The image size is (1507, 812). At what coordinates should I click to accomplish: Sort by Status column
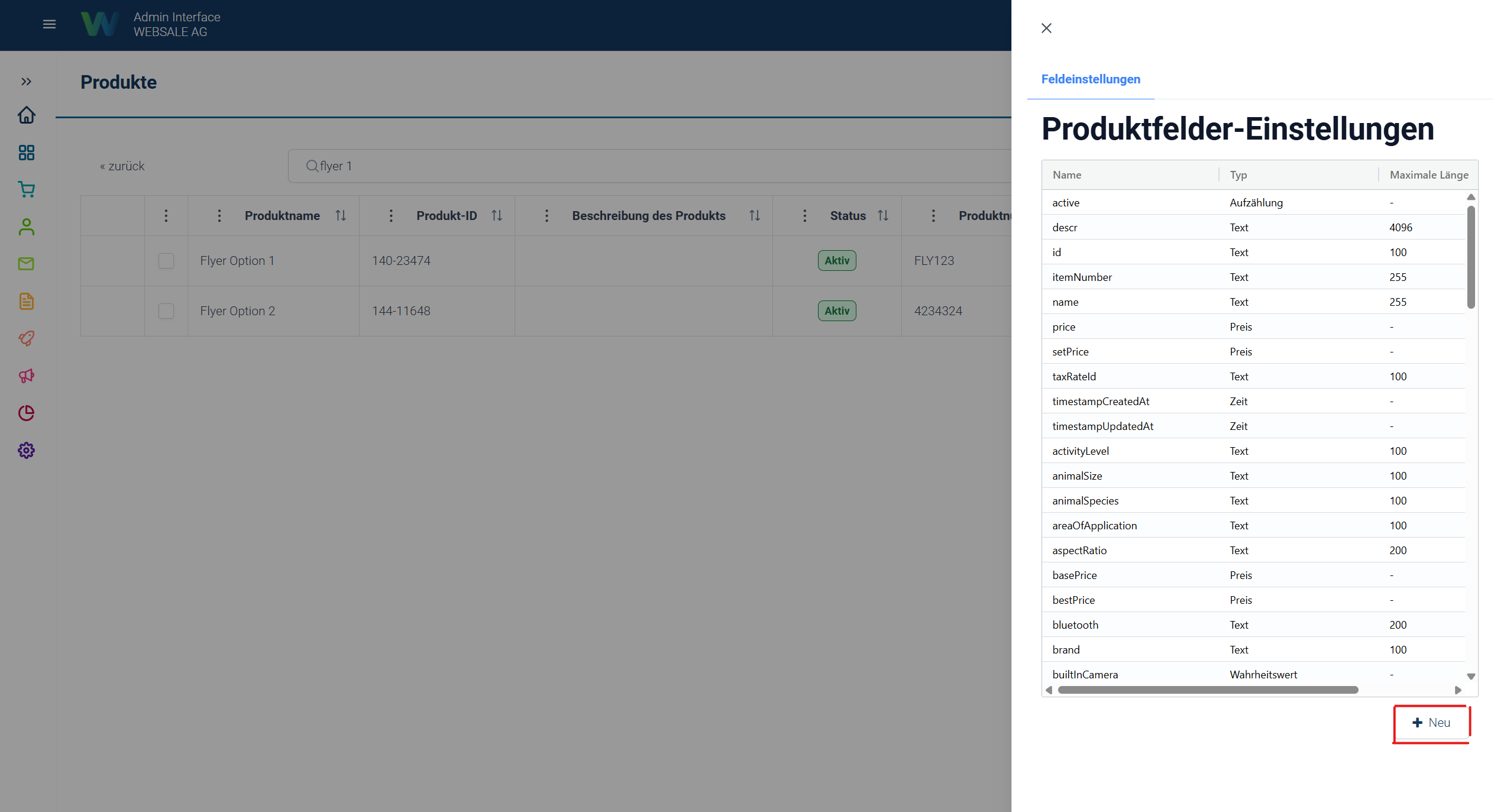coord(883,216)
